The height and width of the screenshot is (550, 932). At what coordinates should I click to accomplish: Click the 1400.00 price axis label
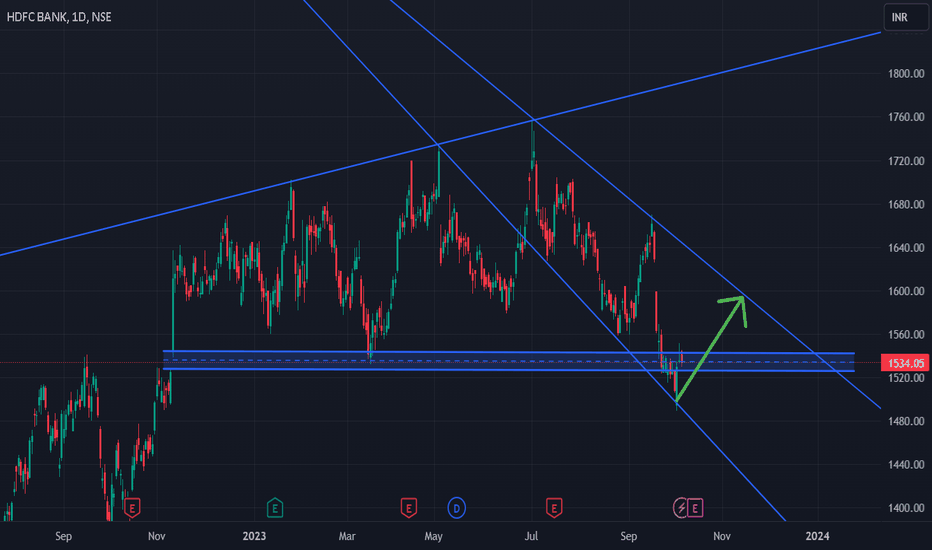click(x=906, y=508)
